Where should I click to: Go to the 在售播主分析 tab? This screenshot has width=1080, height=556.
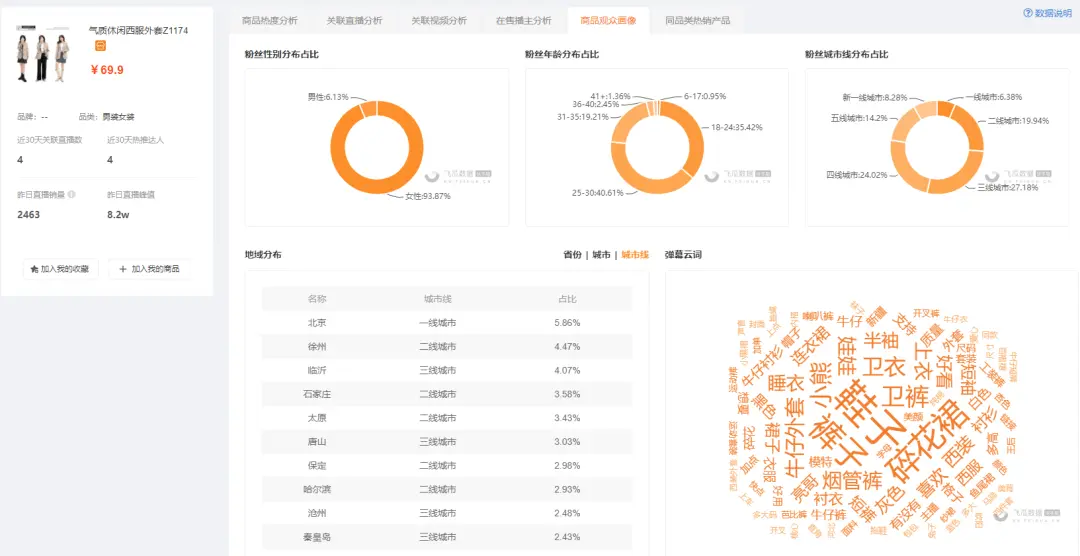(523, 21)
